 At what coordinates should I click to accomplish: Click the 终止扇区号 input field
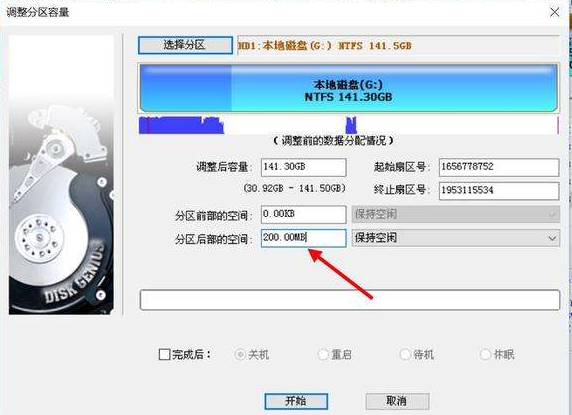coord(499,191)
